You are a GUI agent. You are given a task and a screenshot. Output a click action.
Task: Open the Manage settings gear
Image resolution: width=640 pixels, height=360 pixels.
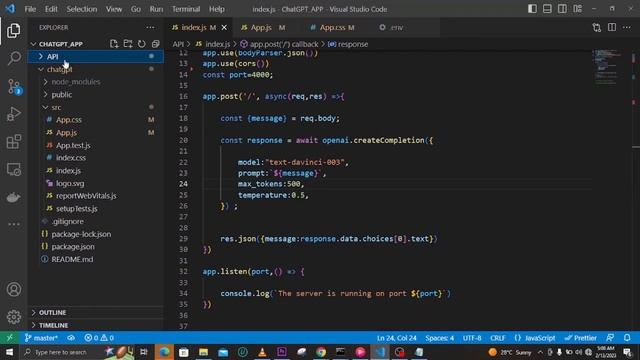[x=14, y=317]
